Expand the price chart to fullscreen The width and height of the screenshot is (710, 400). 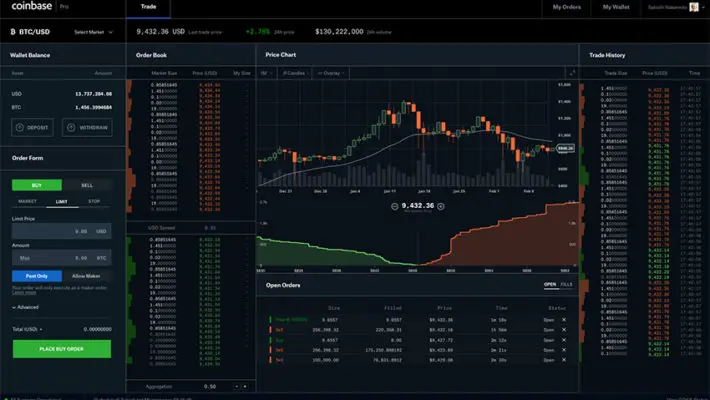572,73
